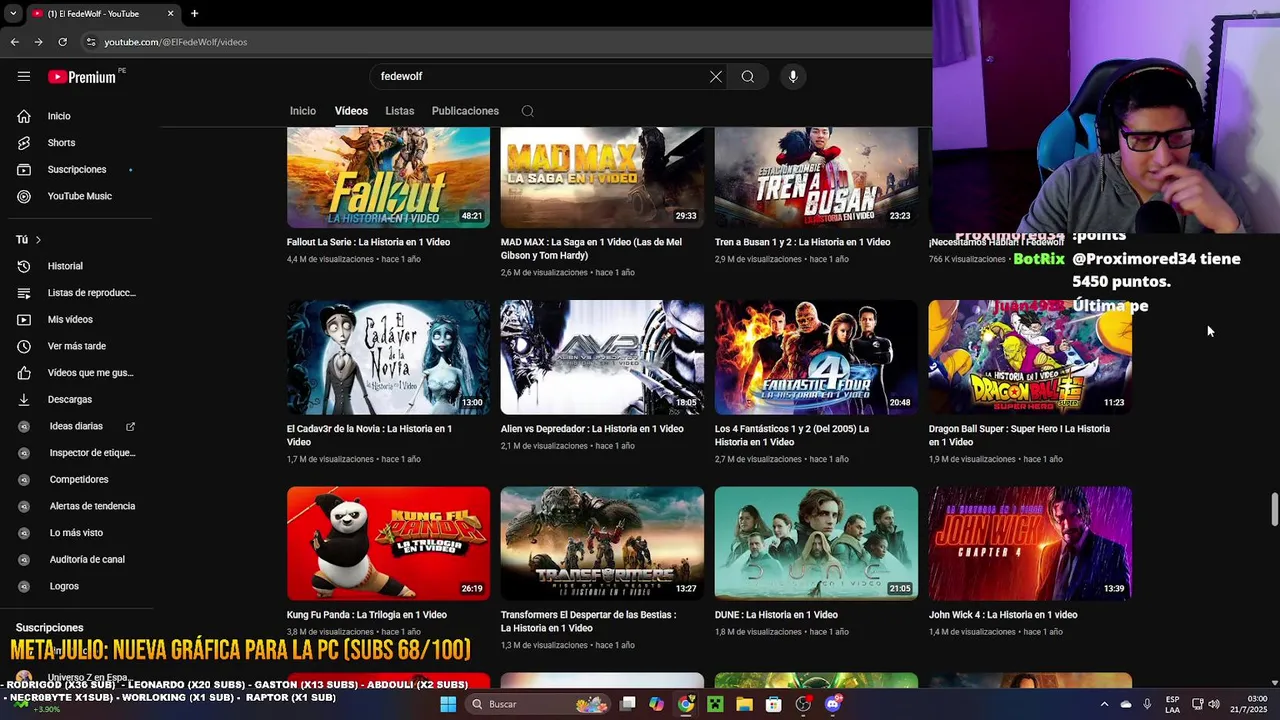Switch to the Inicio channel tab
The height and width of the screenshot is (720, 1280).
click(x=303, y=111)
